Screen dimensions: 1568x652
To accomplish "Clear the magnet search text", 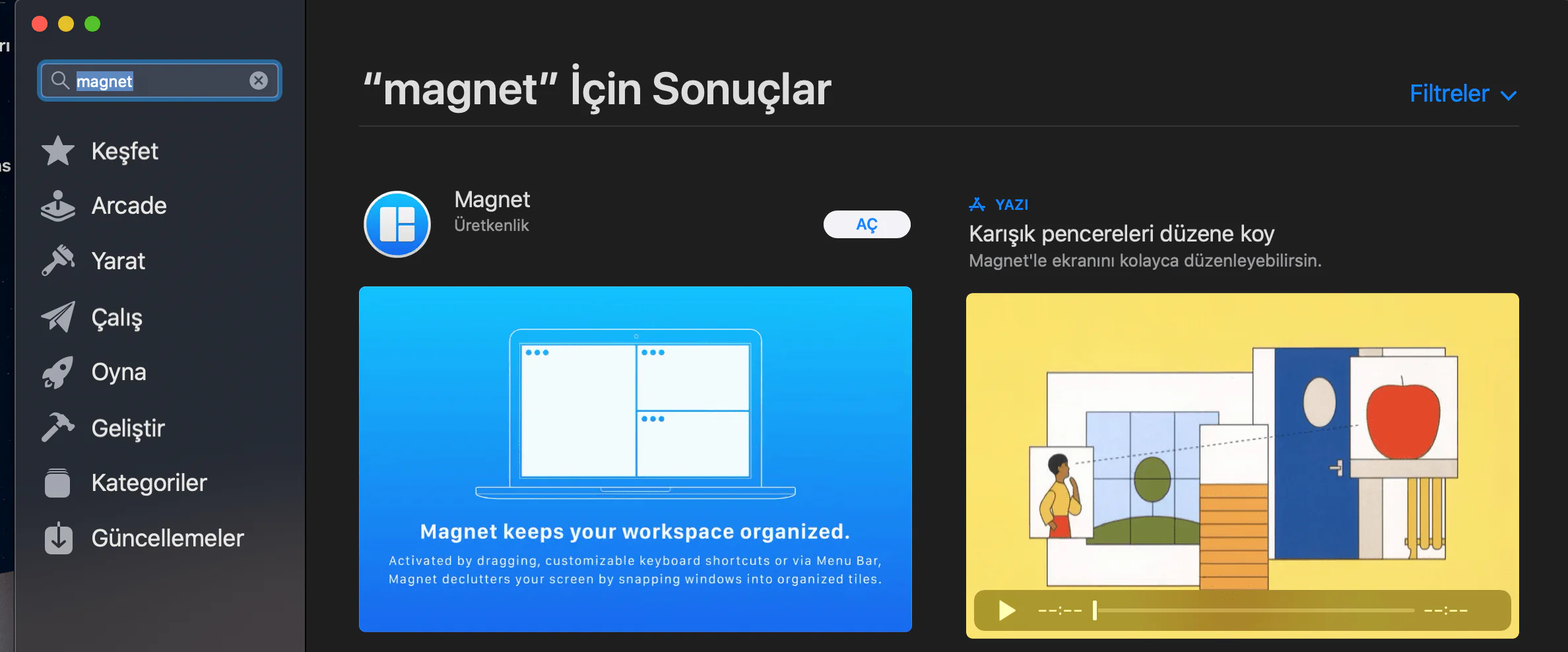I will coord(259,81).
